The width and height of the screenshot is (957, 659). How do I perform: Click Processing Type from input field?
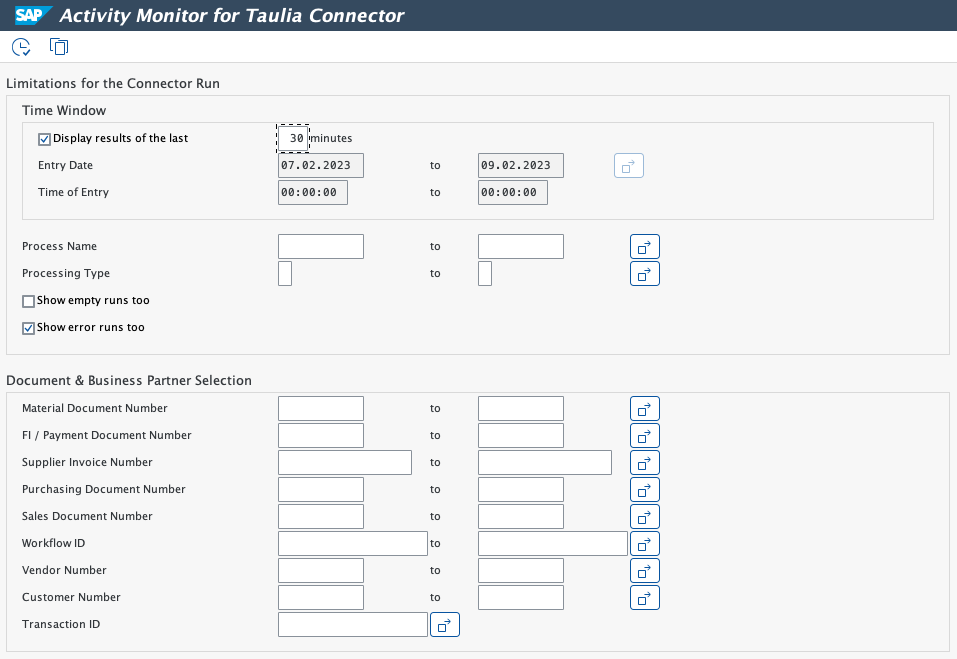pos(285,273)
